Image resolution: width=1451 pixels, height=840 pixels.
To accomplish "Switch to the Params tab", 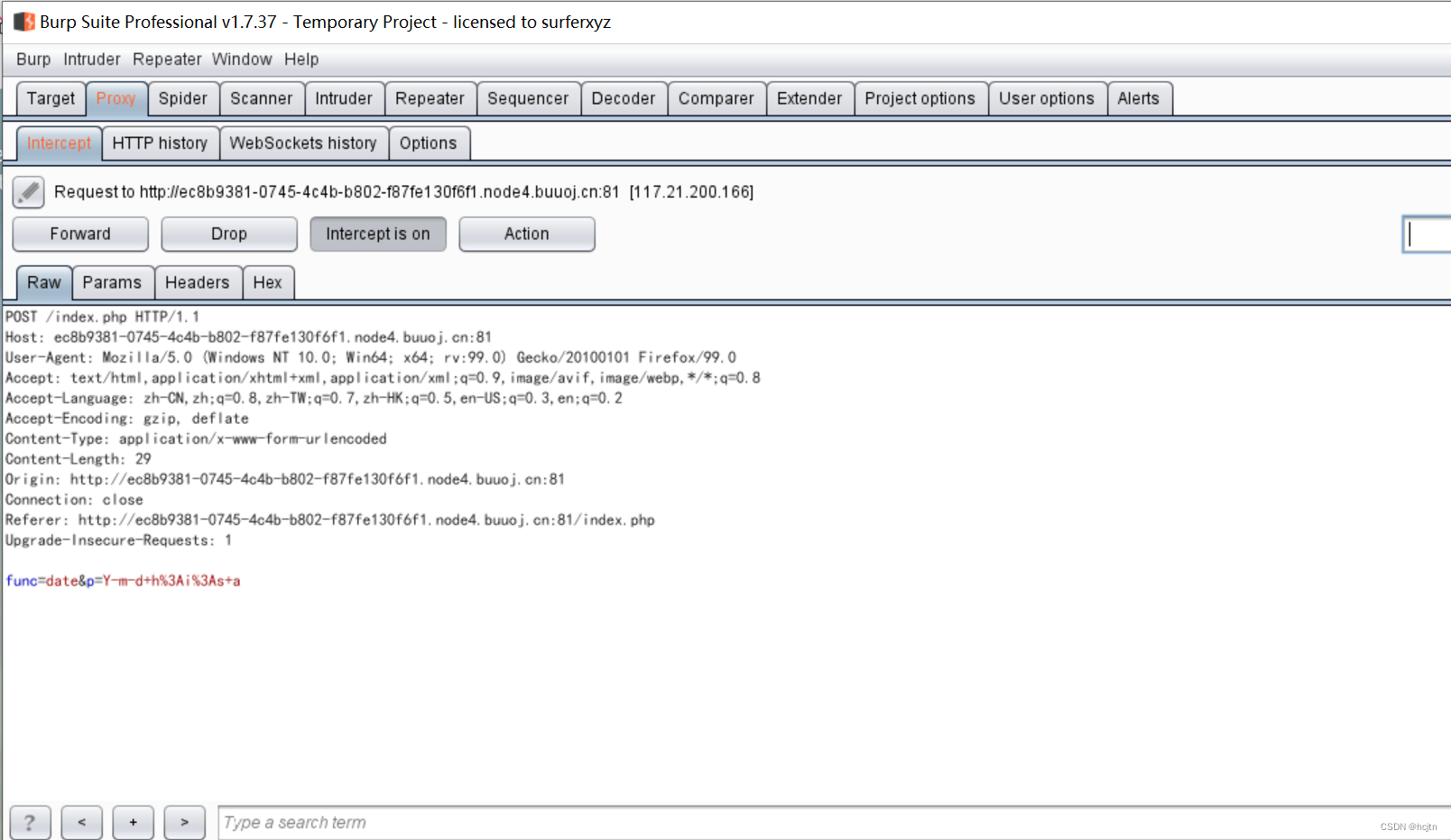I will tap(112, 282).
